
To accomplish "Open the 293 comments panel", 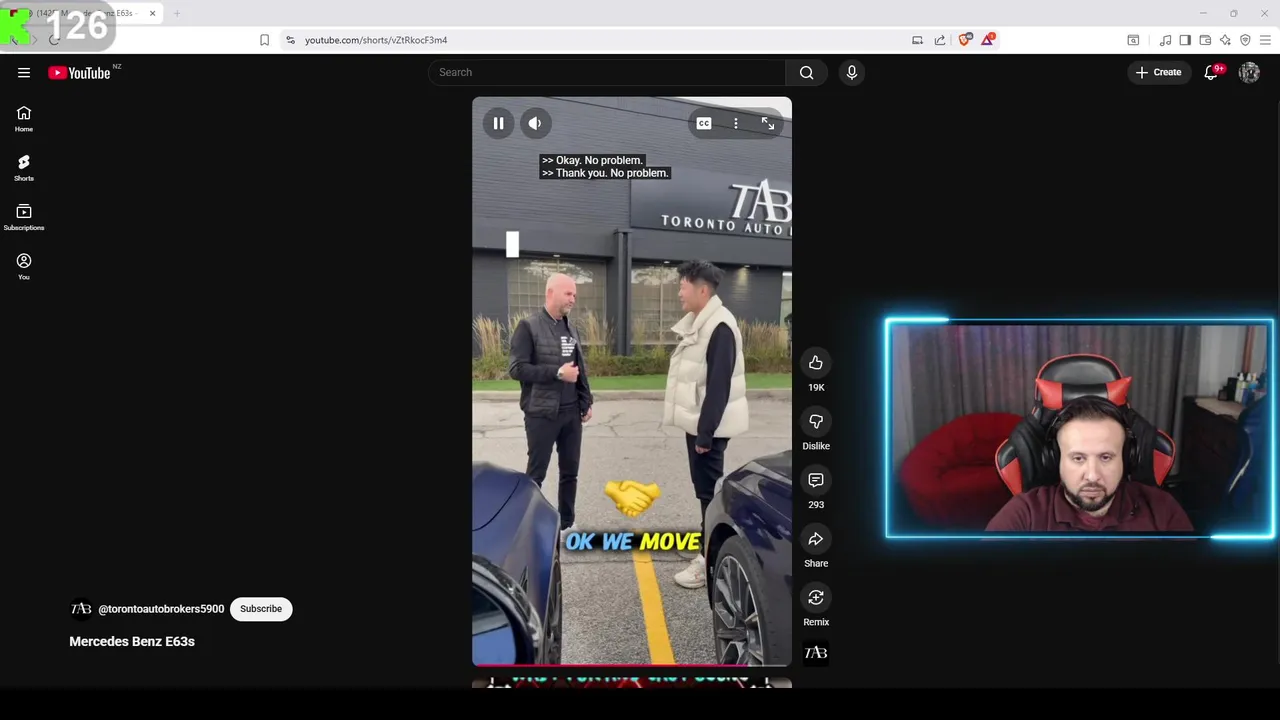I will [x=816, y=481].
